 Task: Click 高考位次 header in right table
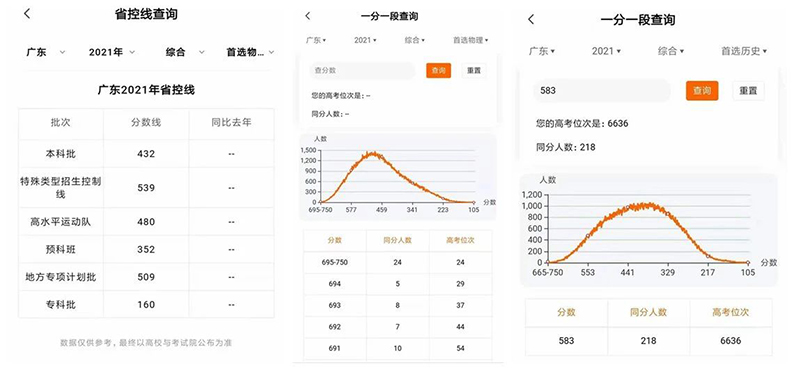click(x=731, y=313)
